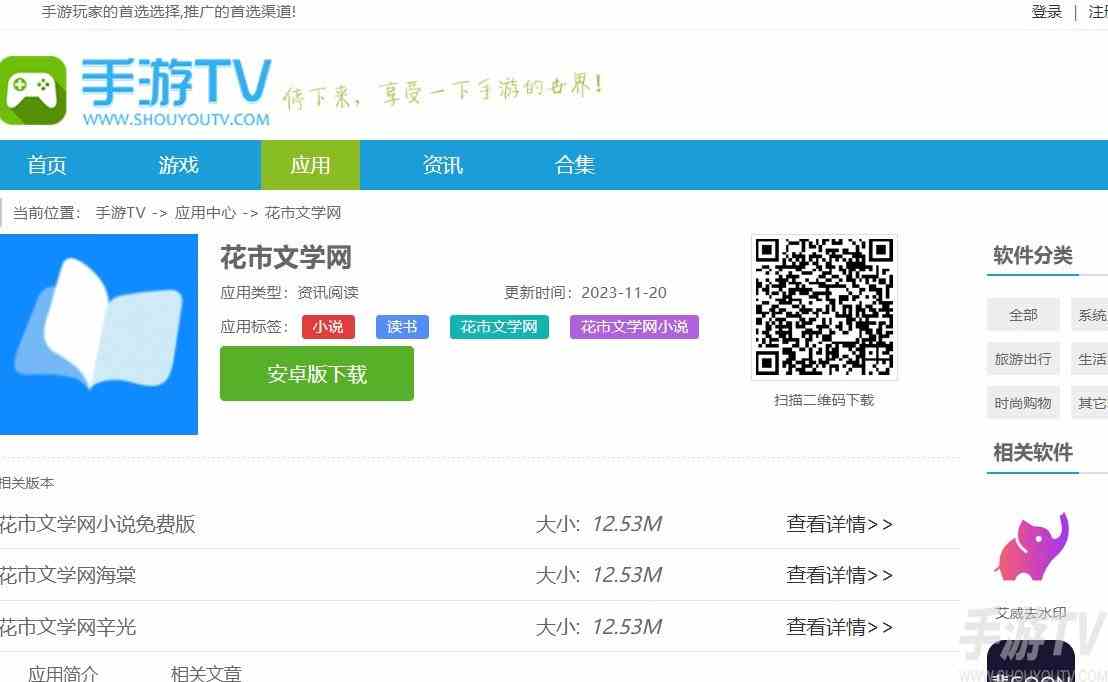The image size is (1108, 682).
Task: Click the 手游TV gamepad logo icon
Action: point(33,90)
